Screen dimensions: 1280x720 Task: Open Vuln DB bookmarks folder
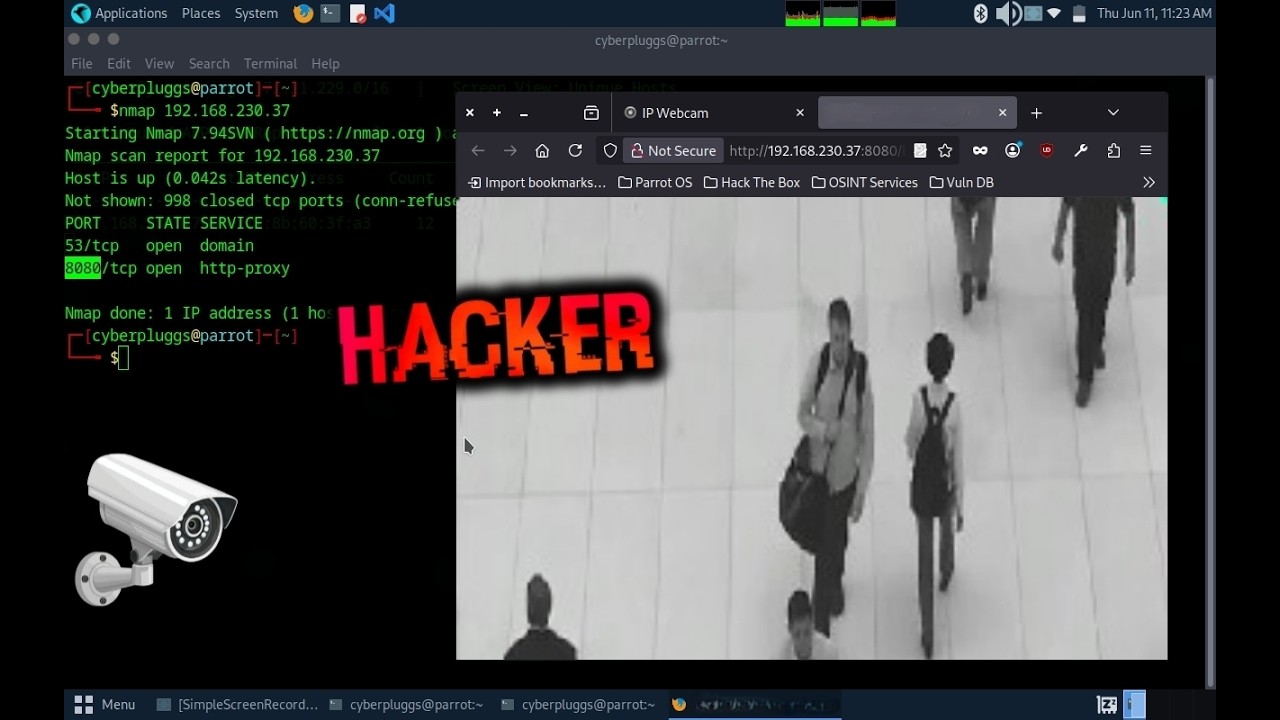coord(961,182)
